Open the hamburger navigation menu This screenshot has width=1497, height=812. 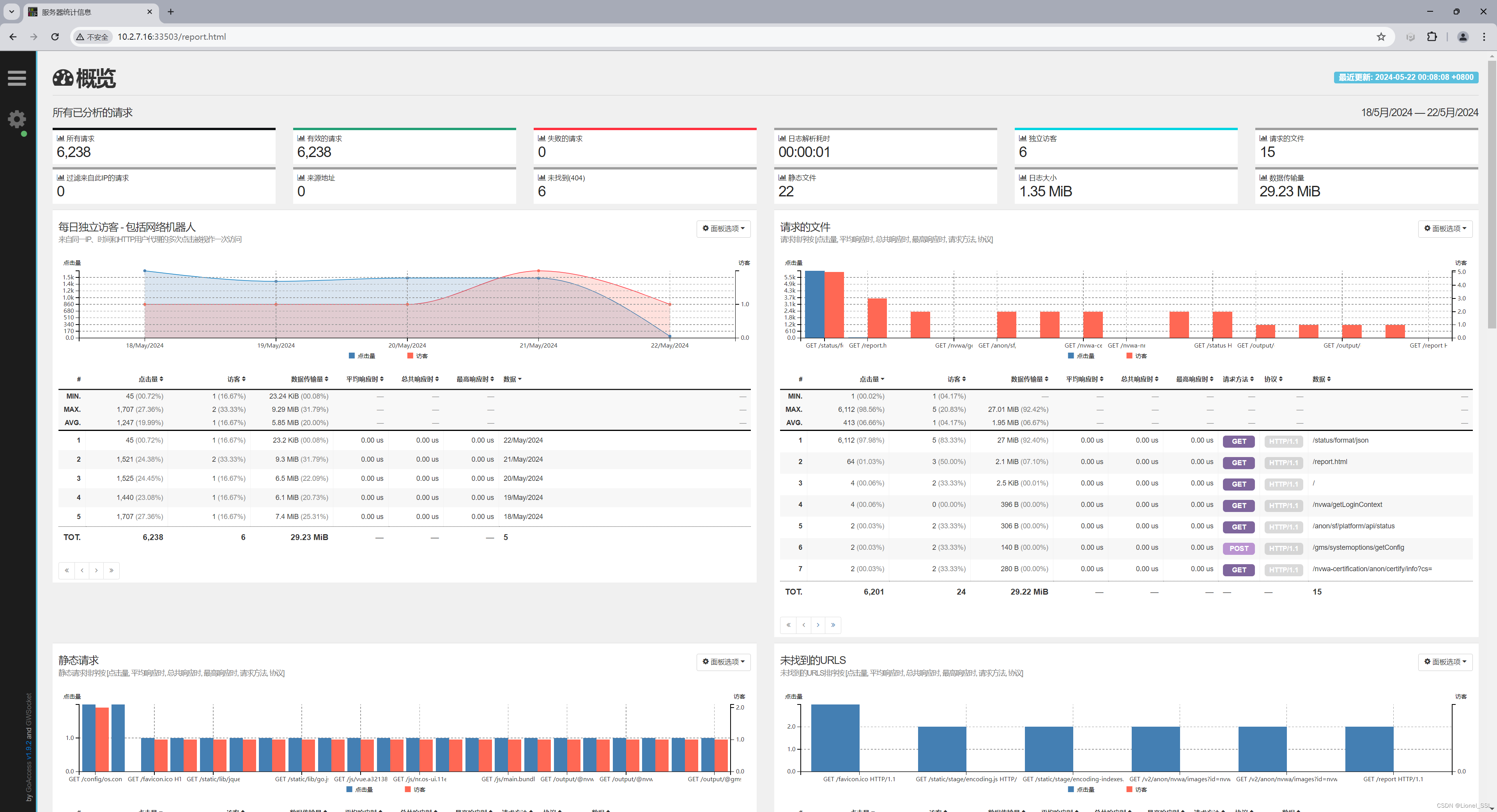[x=17, y=78]
